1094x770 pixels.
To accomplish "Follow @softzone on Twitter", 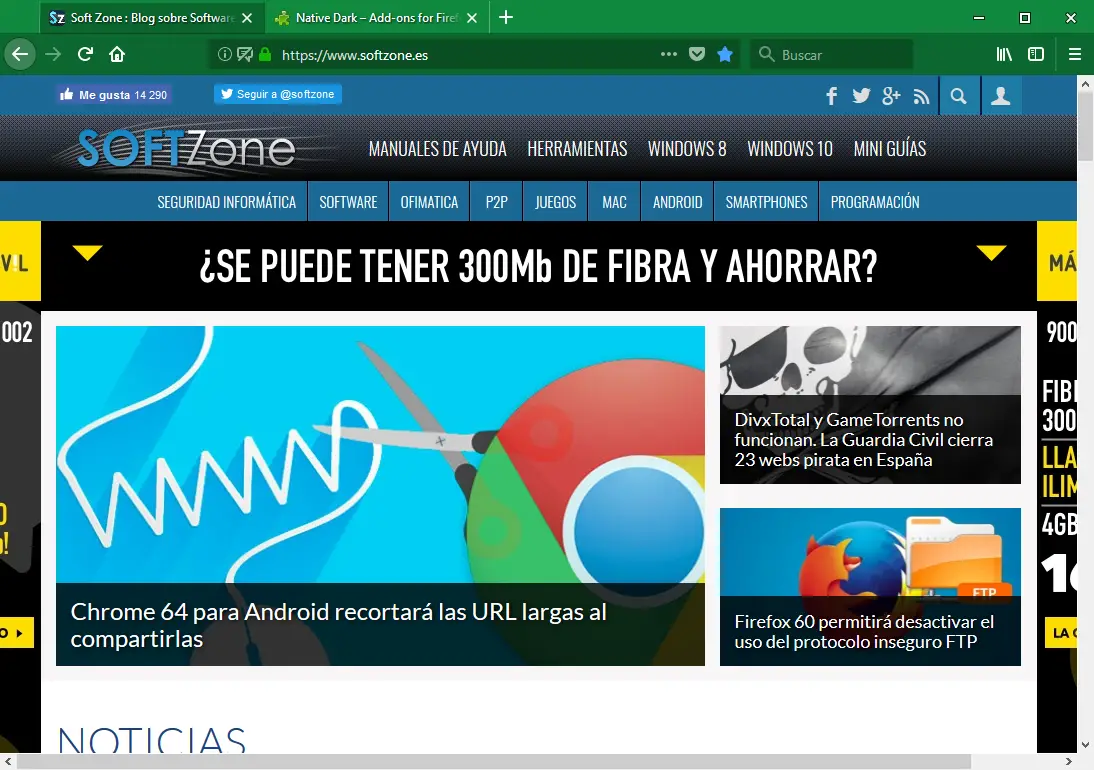I will (278, 94).
